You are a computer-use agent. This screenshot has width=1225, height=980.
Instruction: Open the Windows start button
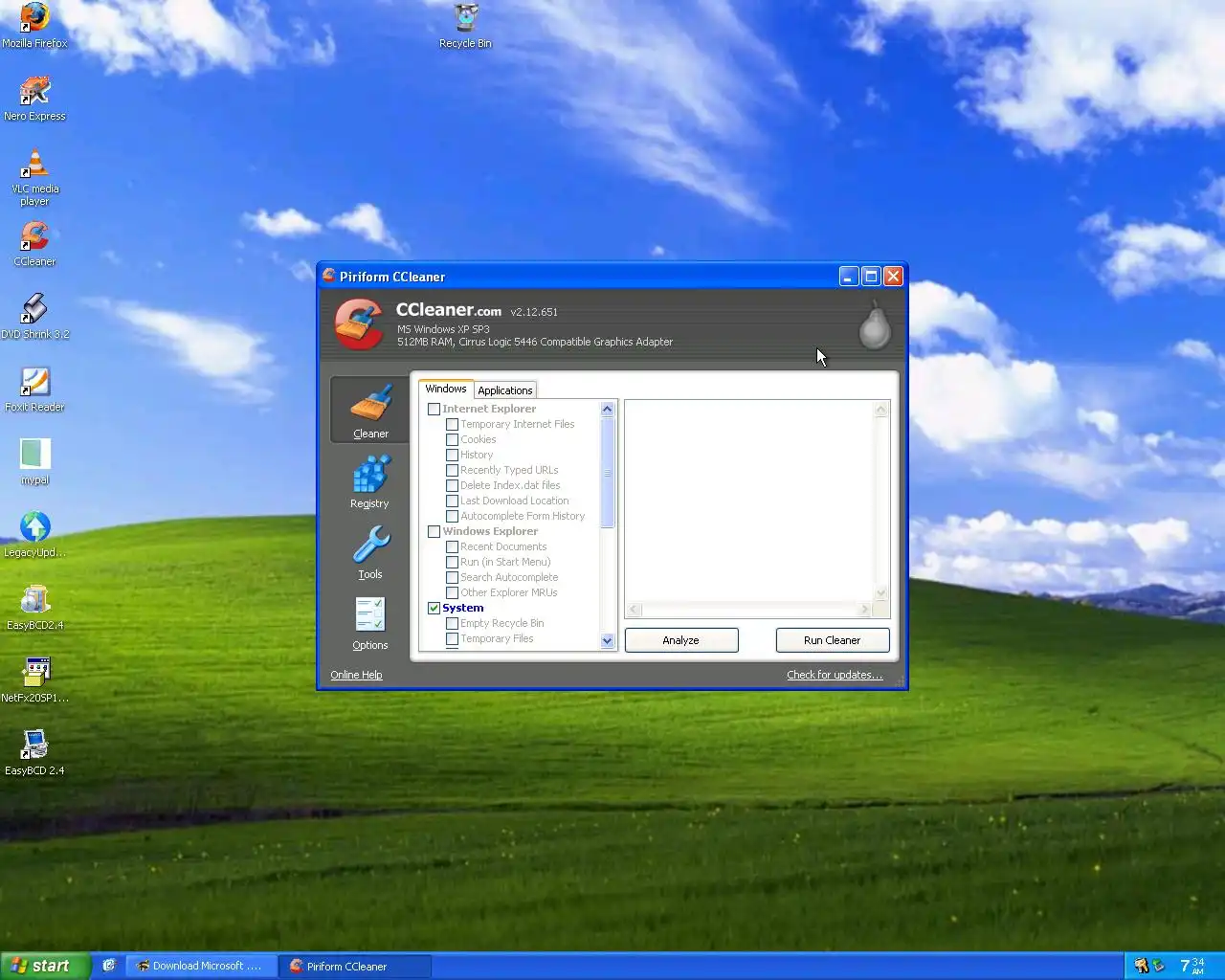point(45,966)
